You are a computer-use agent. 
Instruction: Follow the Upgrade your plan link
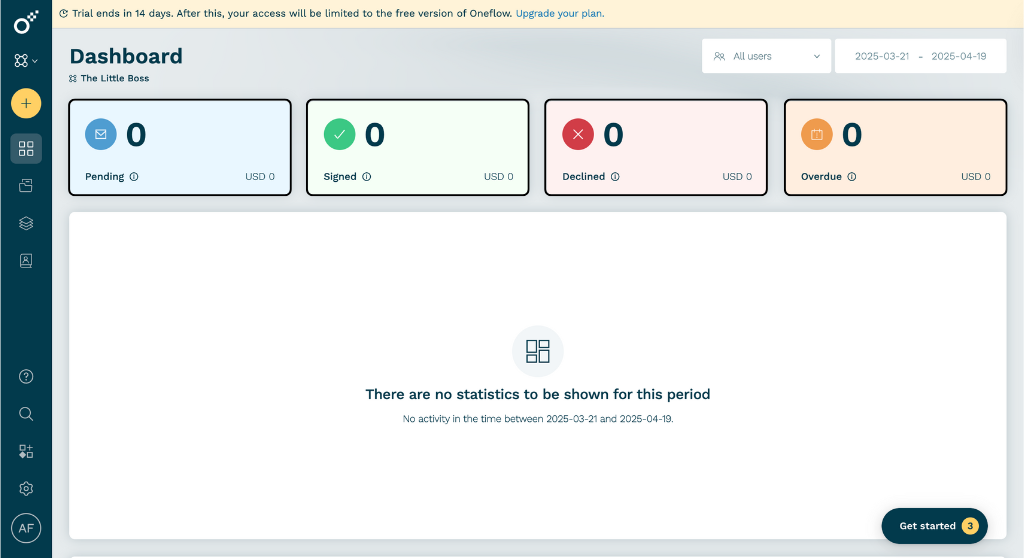[560, 13]
